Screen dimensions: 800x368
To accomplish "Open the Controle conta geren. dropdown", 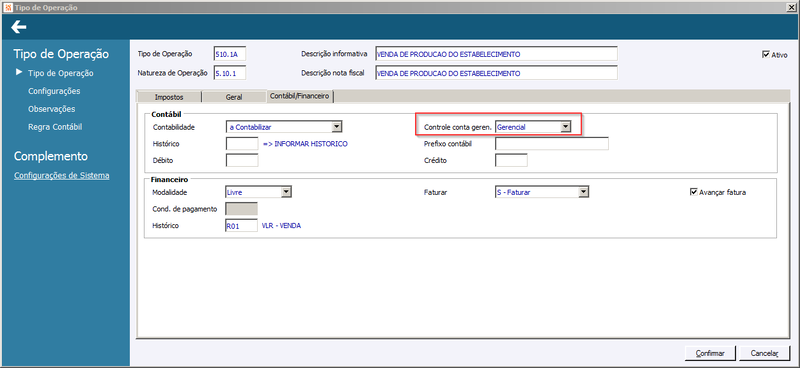I will click(565, 127).
